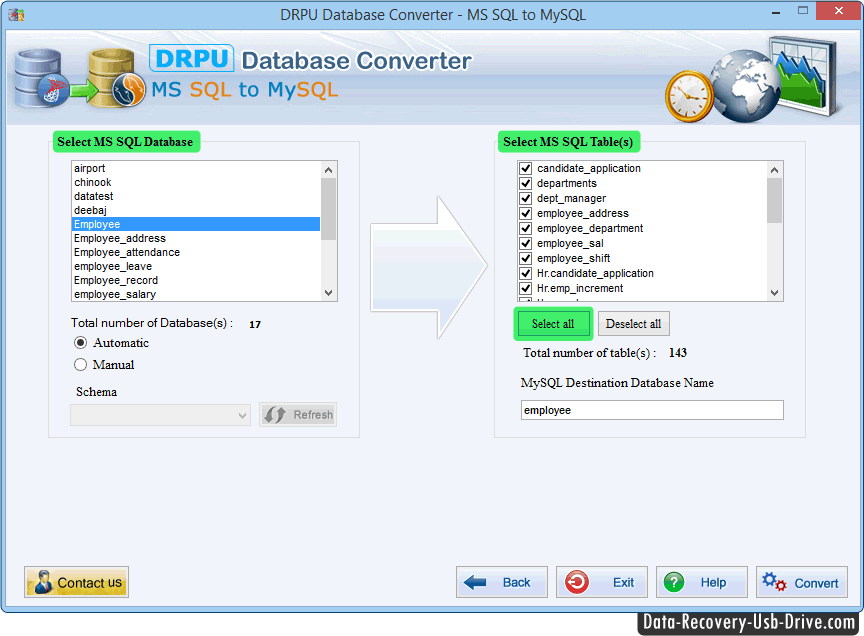The image size is (864, 636).
Task: Click the Deselect all button
Action: point(634,324)
